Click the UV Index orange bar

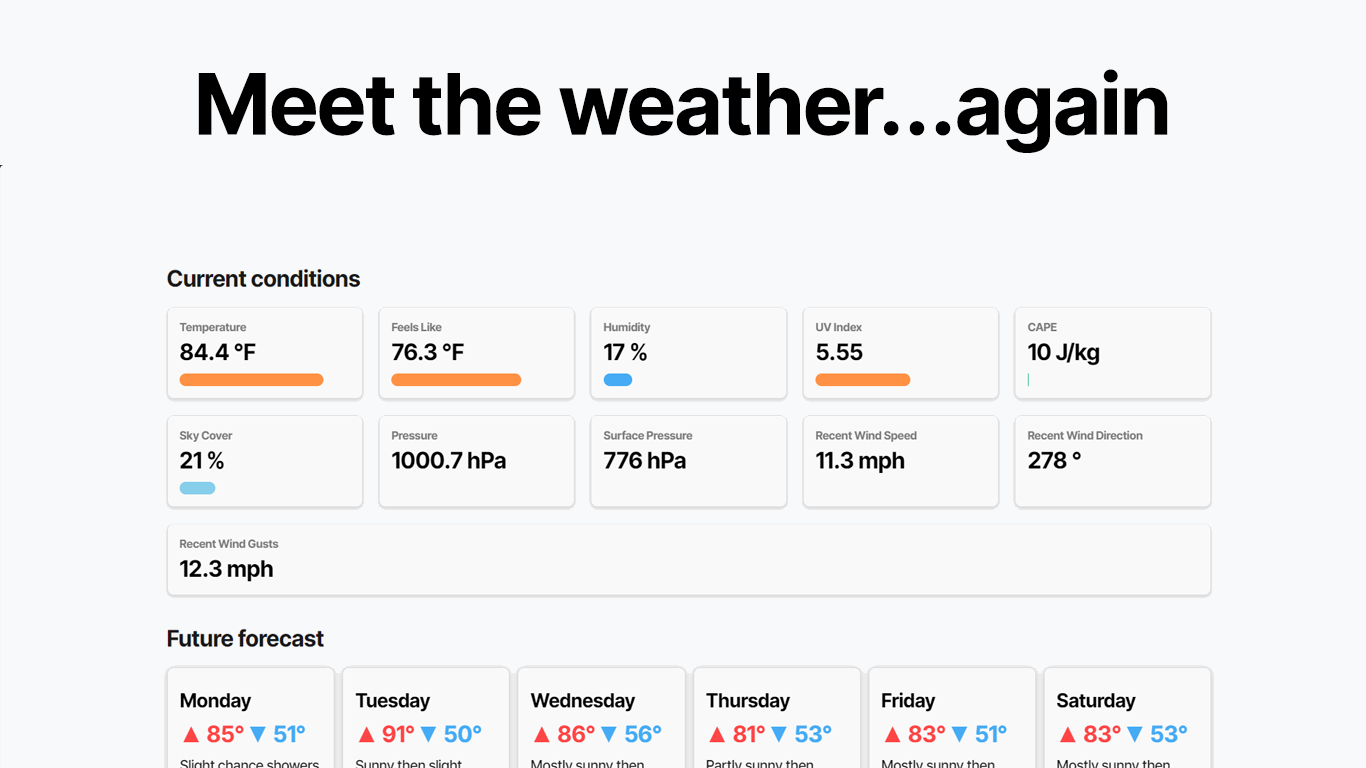[x=863, y=379]
